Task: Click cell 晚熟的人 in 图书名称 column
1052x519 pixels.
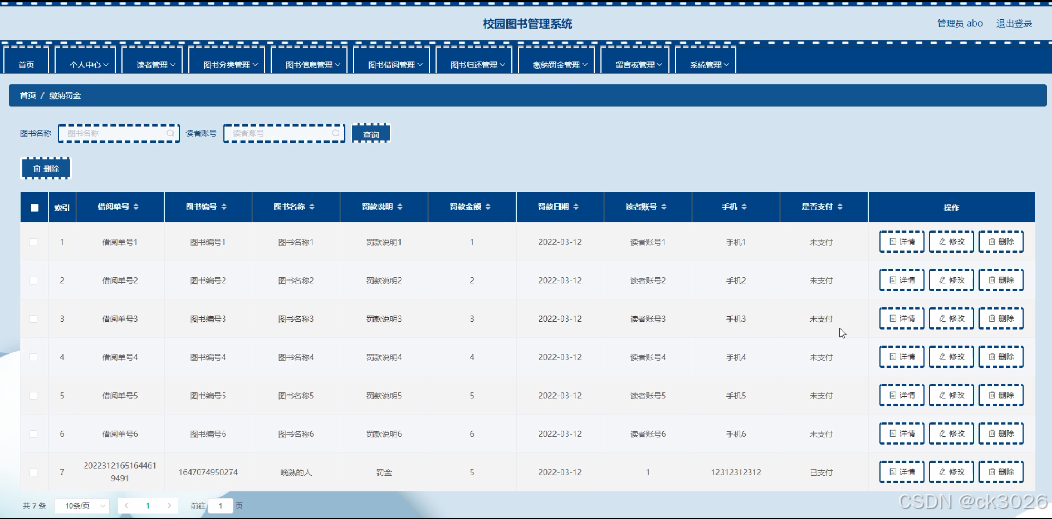Action: pyautogui.click(x=296, y=472)
